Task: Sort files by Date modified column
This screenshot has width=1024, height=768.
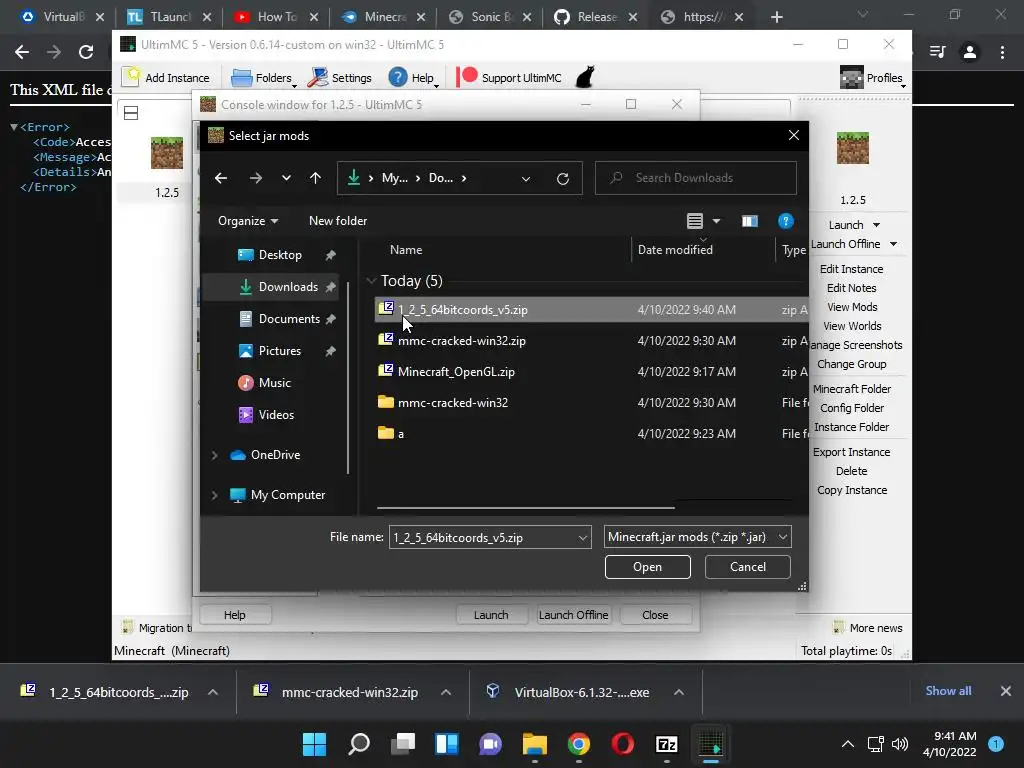Action: click(x=675, y=249)
